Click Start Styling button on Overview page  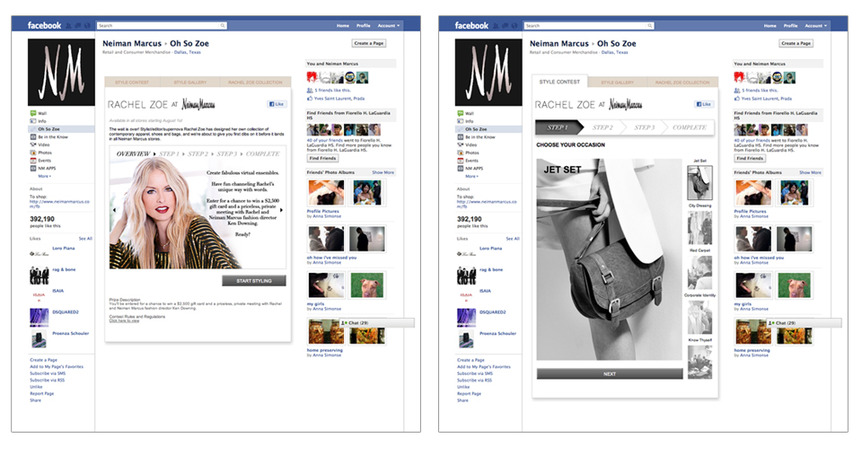click(x=254, y=281)
